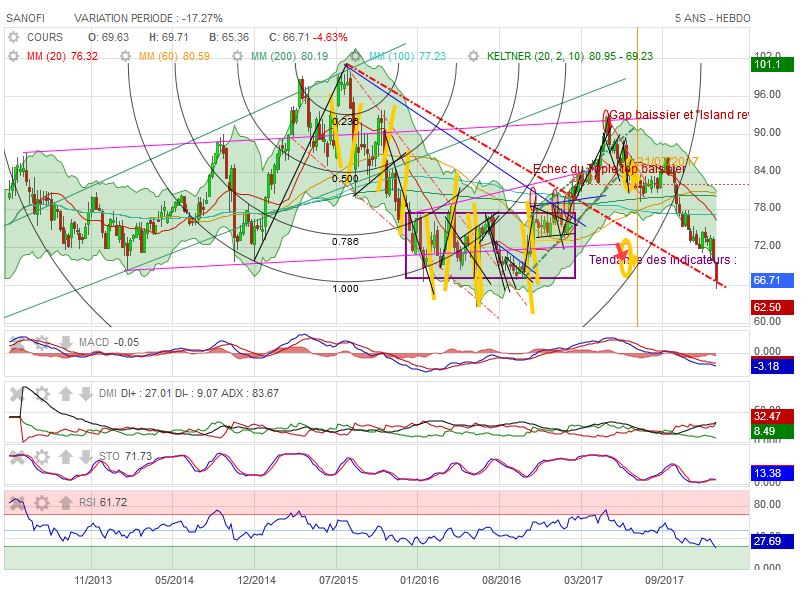Click the DMI DI+ 27.01 label
Screen dimensions: 808x593
click(189, 393)
